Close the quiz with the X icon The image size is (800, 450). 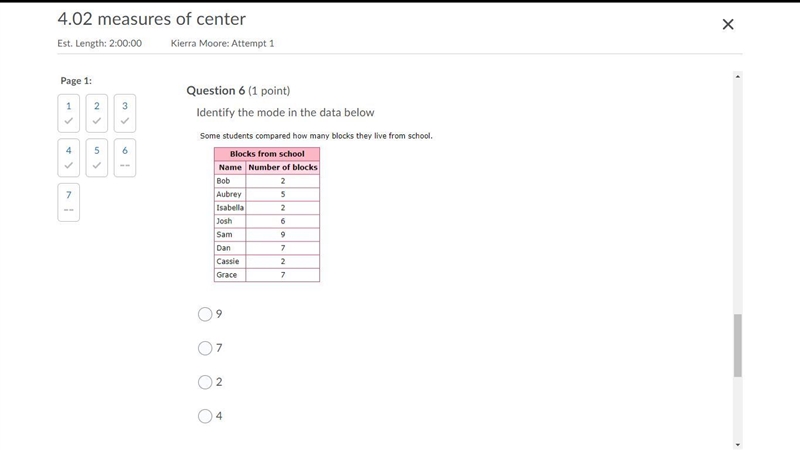(728, 24)
